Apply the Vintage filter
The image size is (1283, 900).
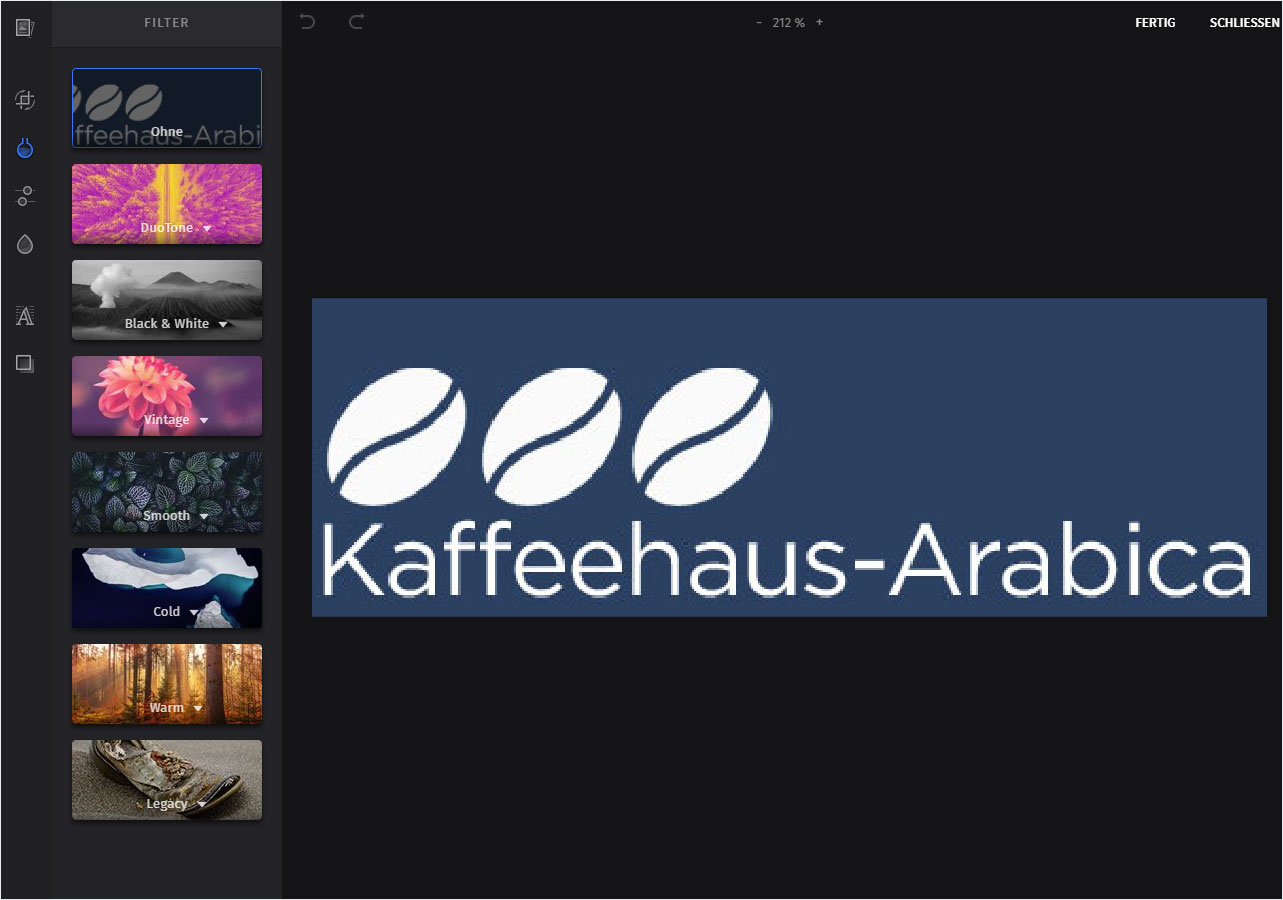click(167, 396)
